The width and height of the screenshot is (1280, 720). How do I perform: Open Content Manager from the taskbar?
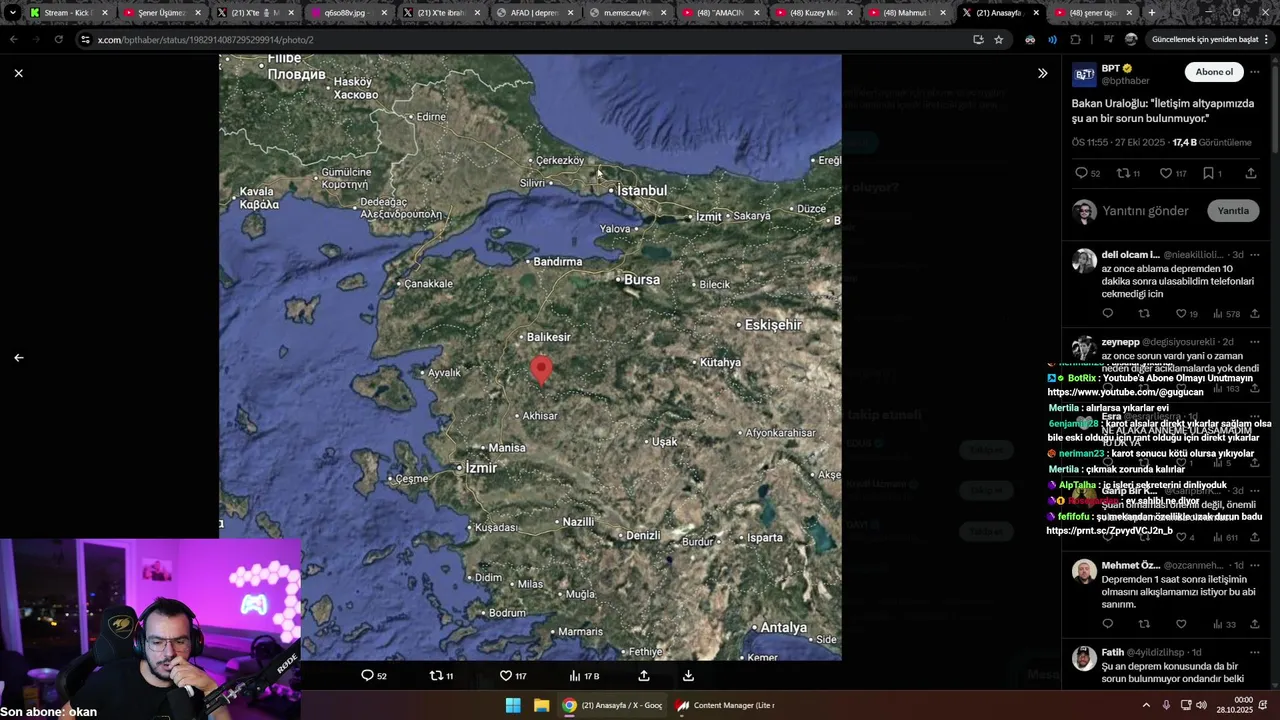[725, 705]
